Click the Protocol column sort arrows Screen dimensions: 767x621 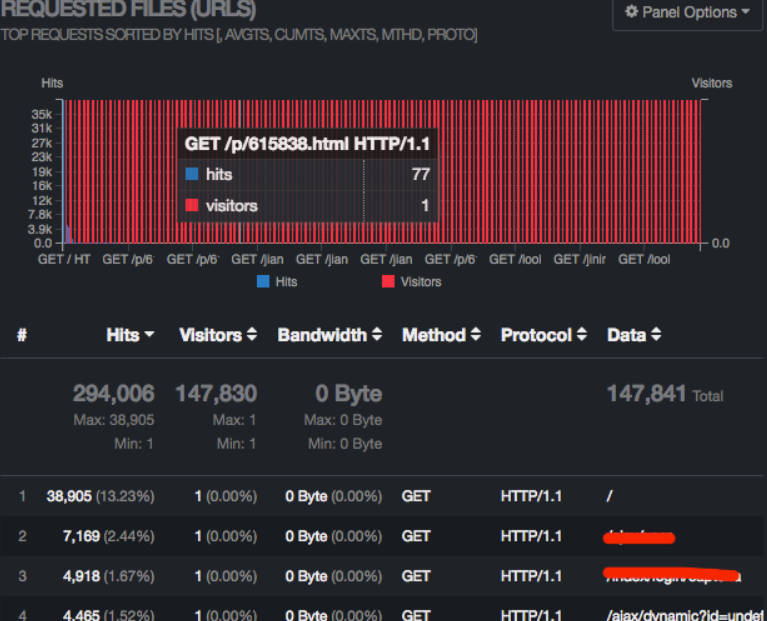click(x=581, y=336)
